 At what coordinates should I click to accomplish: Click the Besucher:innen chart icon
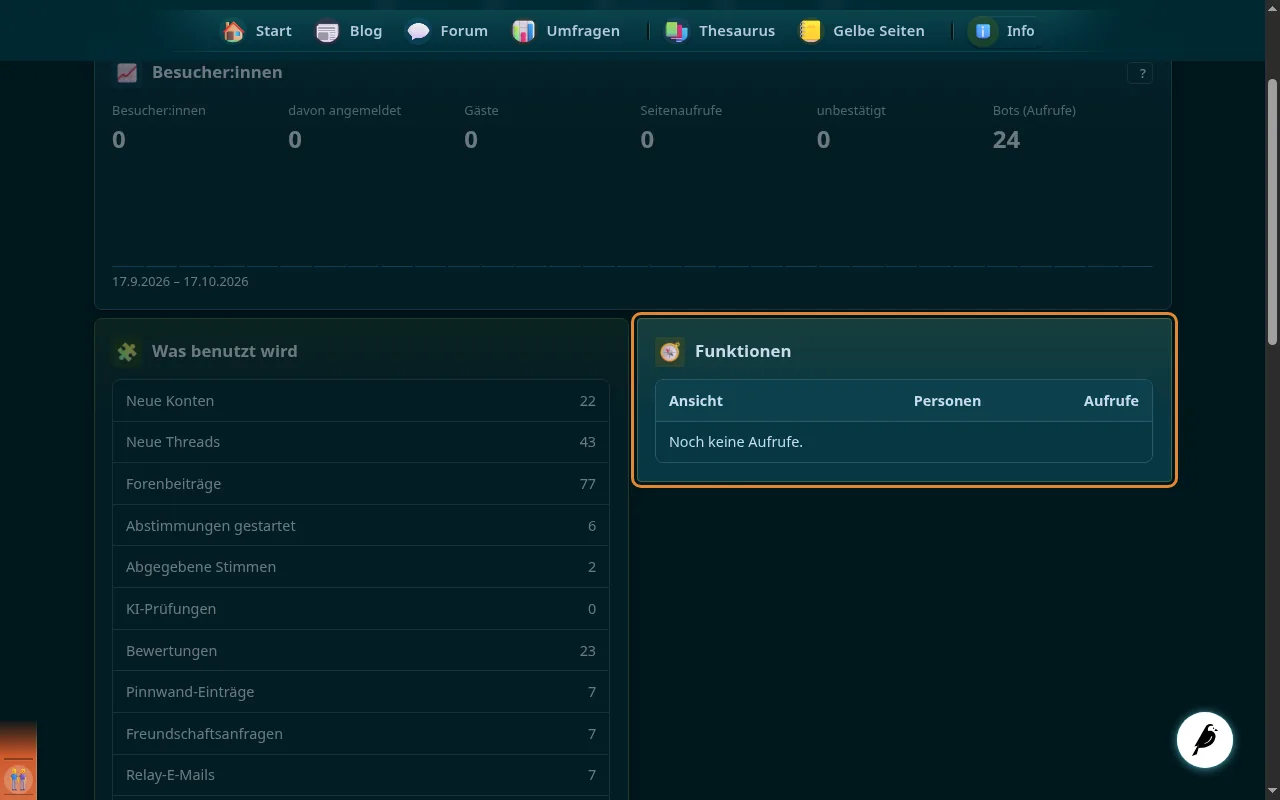coord(127,72)
